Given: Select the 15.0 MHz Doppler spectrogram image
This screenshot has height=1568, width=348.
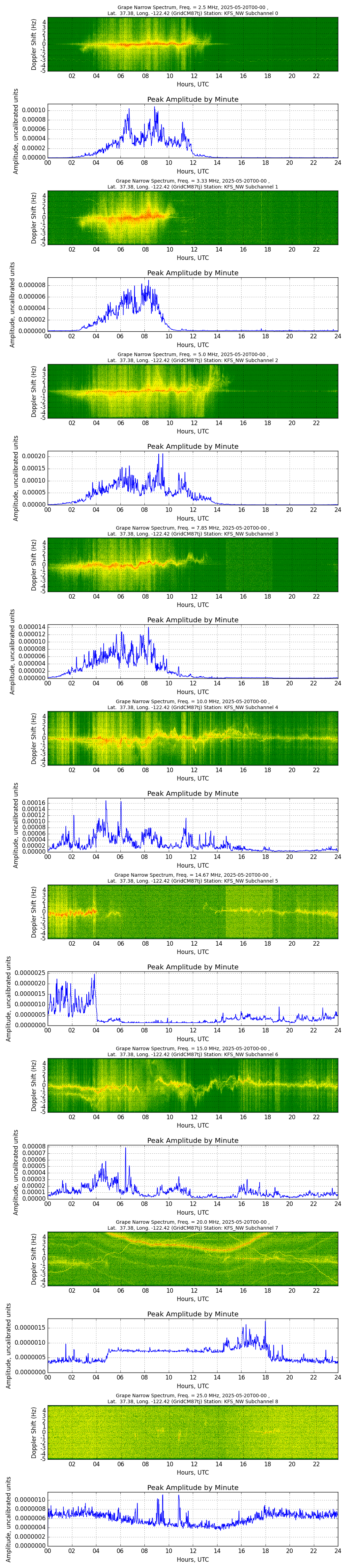Looking at the screenshot, I should pos(192,1085).
